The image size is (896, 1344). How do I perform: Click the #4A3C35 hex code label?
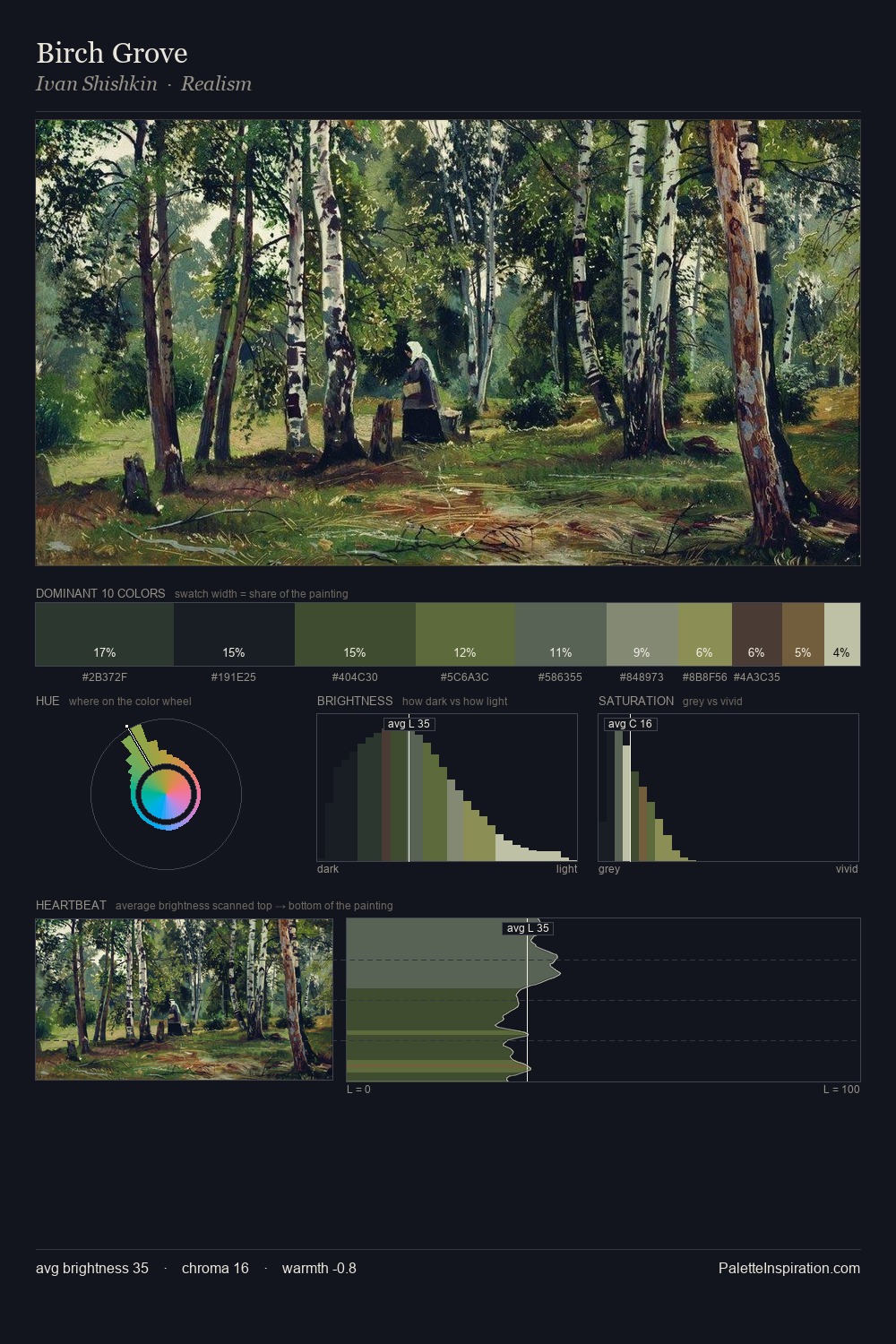point(757,677)
